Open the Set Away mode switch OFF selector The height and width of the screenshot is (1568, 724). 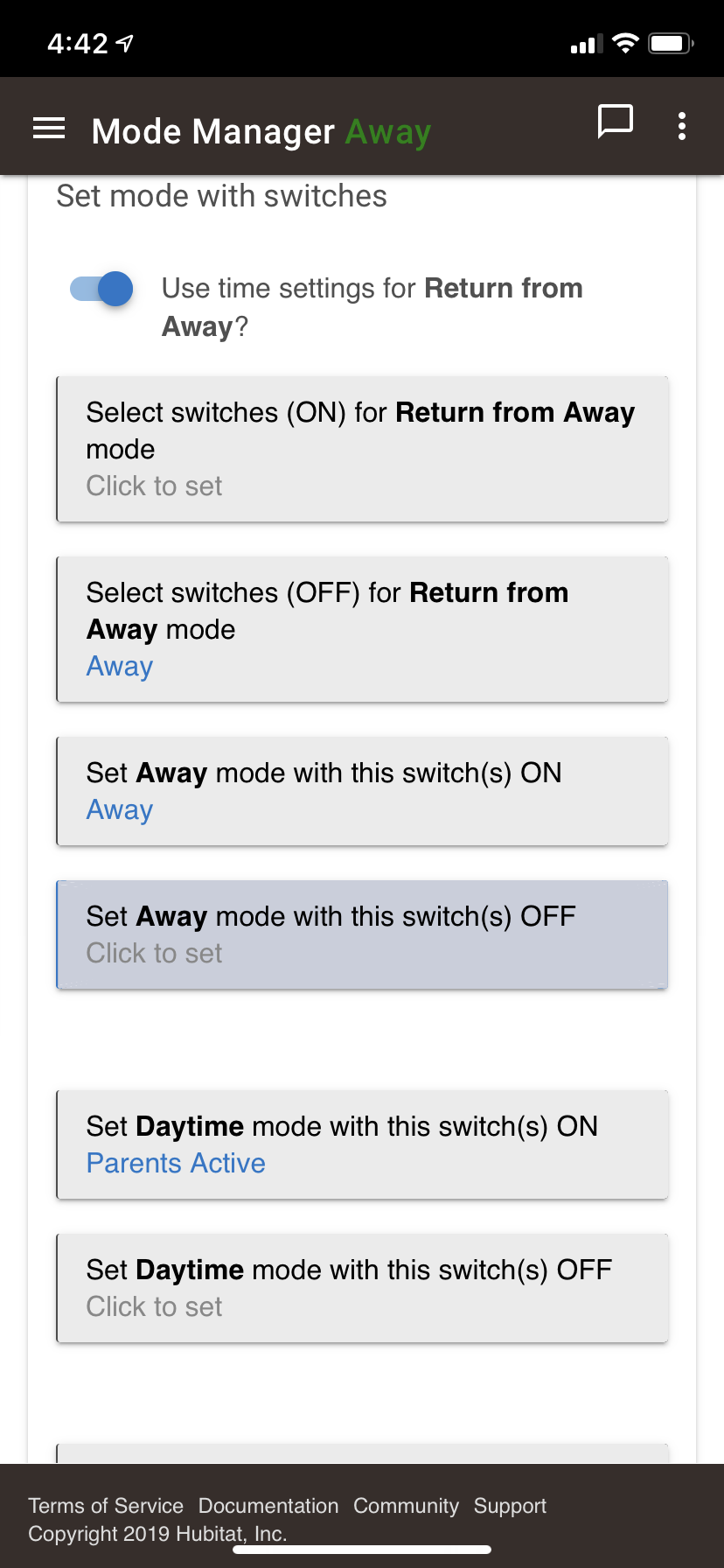(361, 934)
